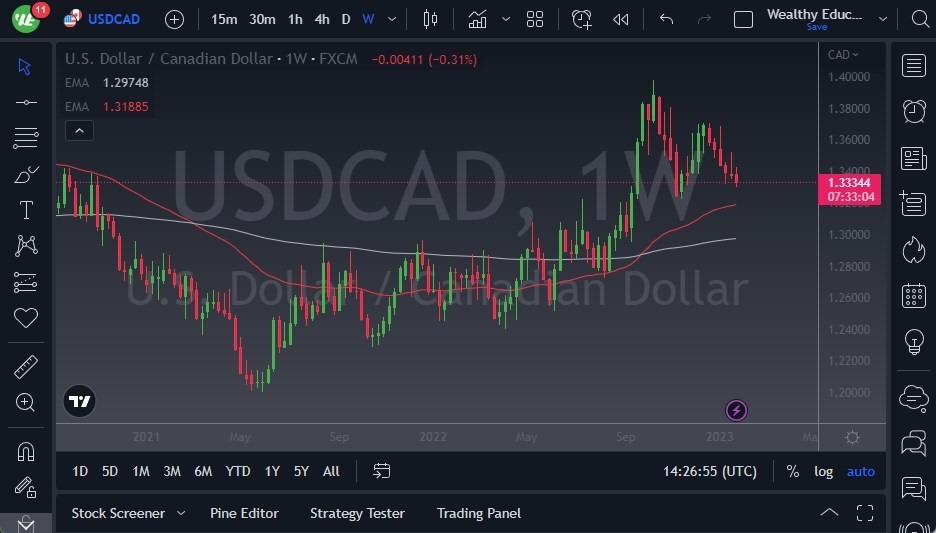Undo the last chart action
Screen dimensions: 936x533
[666, 20]
